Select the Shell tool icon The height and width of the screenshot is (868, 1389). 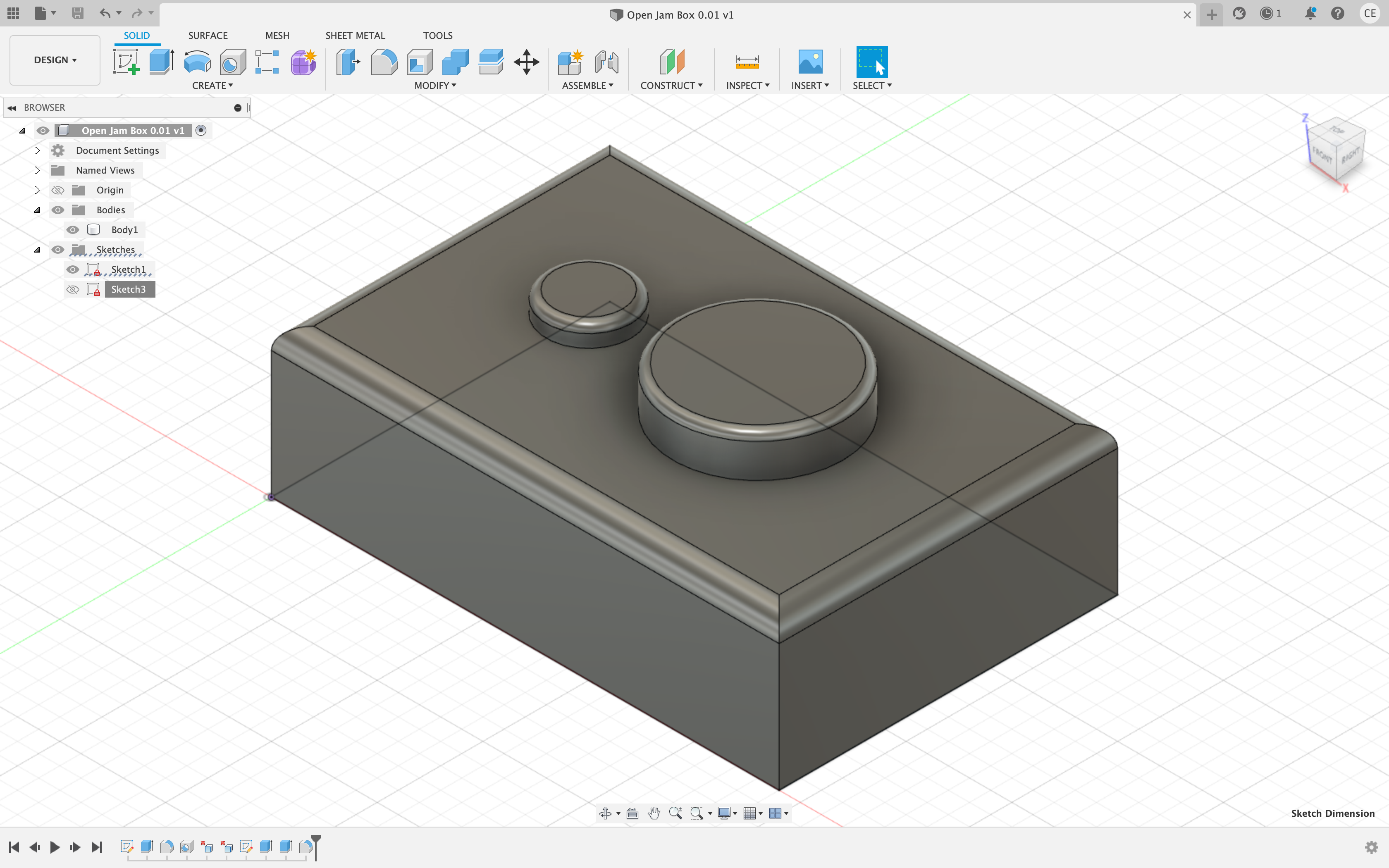[420, 62]
